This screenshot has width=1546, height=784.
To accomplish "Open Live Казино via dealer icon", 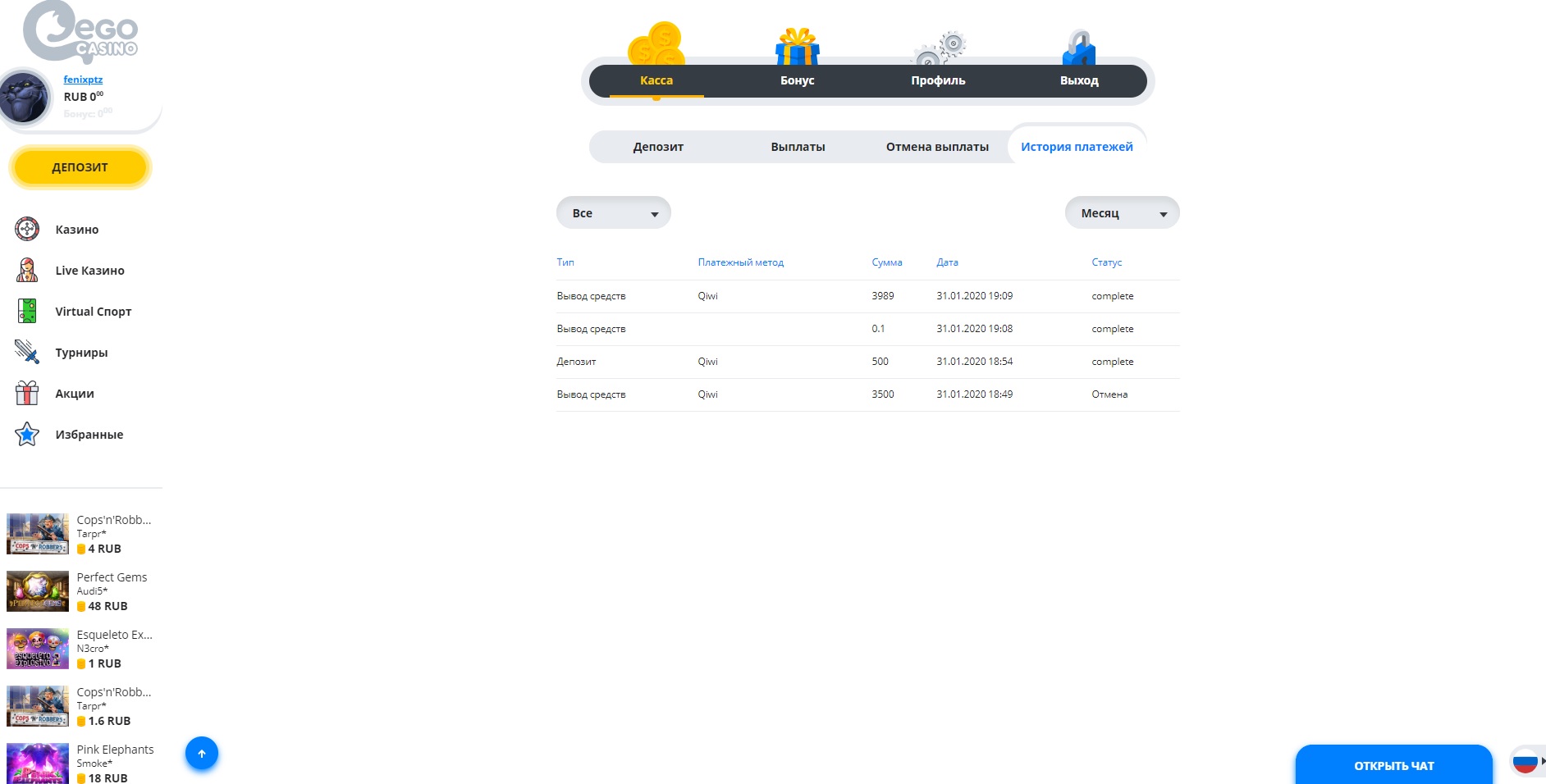I will [x=27, y=271].
